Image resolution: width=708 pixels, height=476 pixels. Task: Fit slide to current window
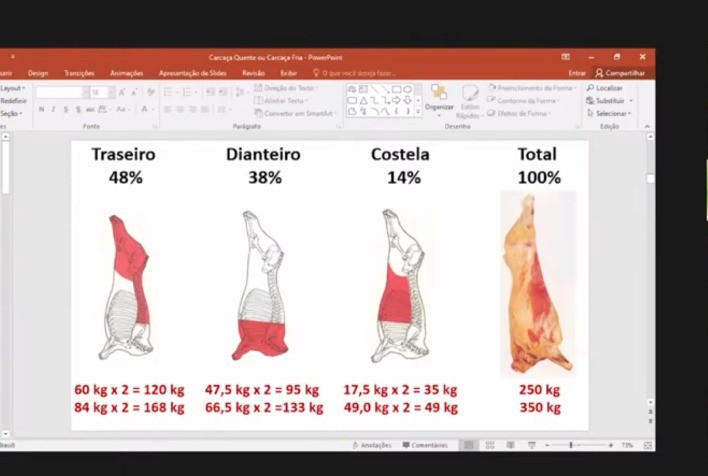646,445
